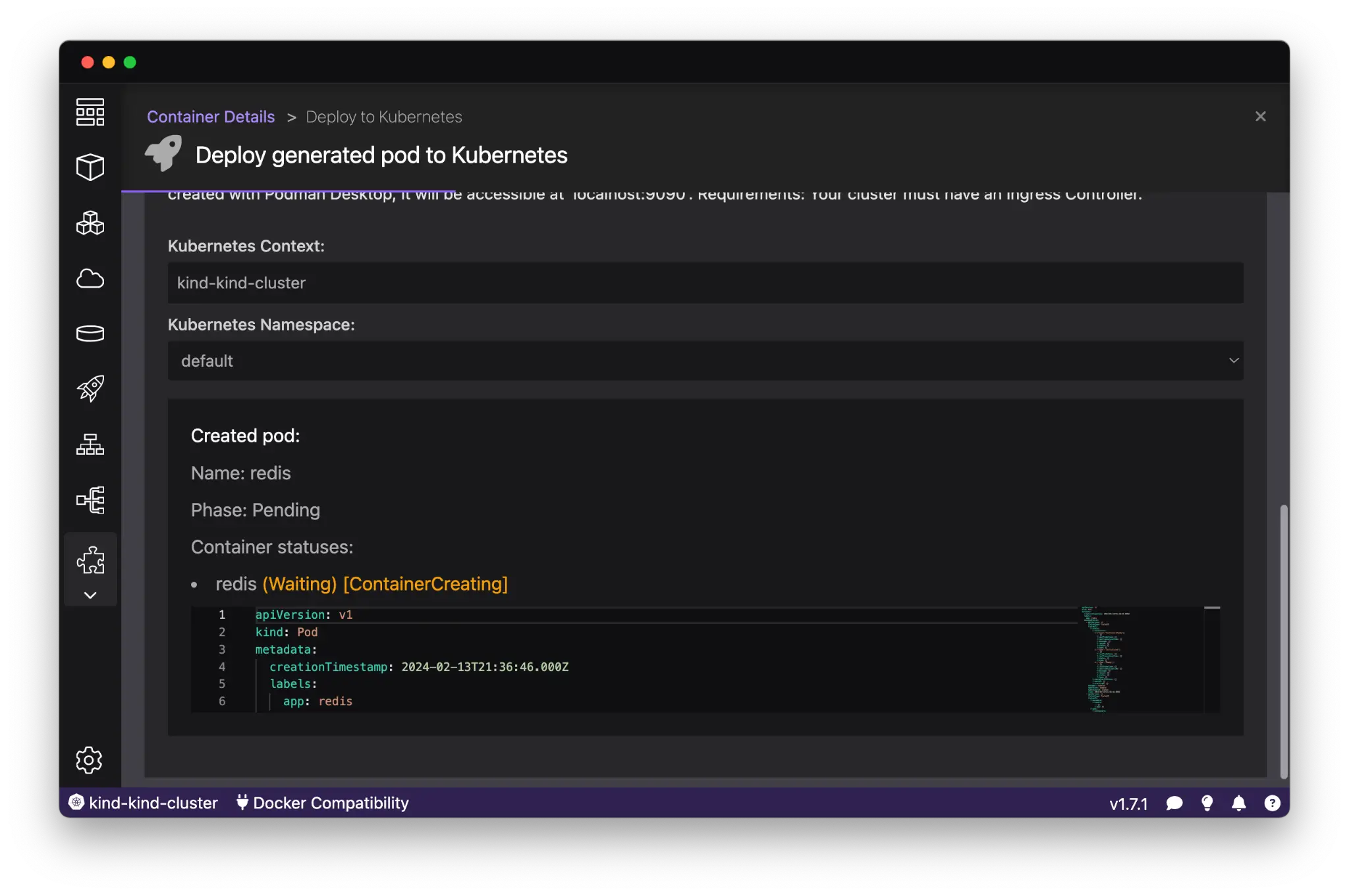Open Docker Compatibility in status bar
This screenshot has height=896, width=1349.
[x=331, y=803]
